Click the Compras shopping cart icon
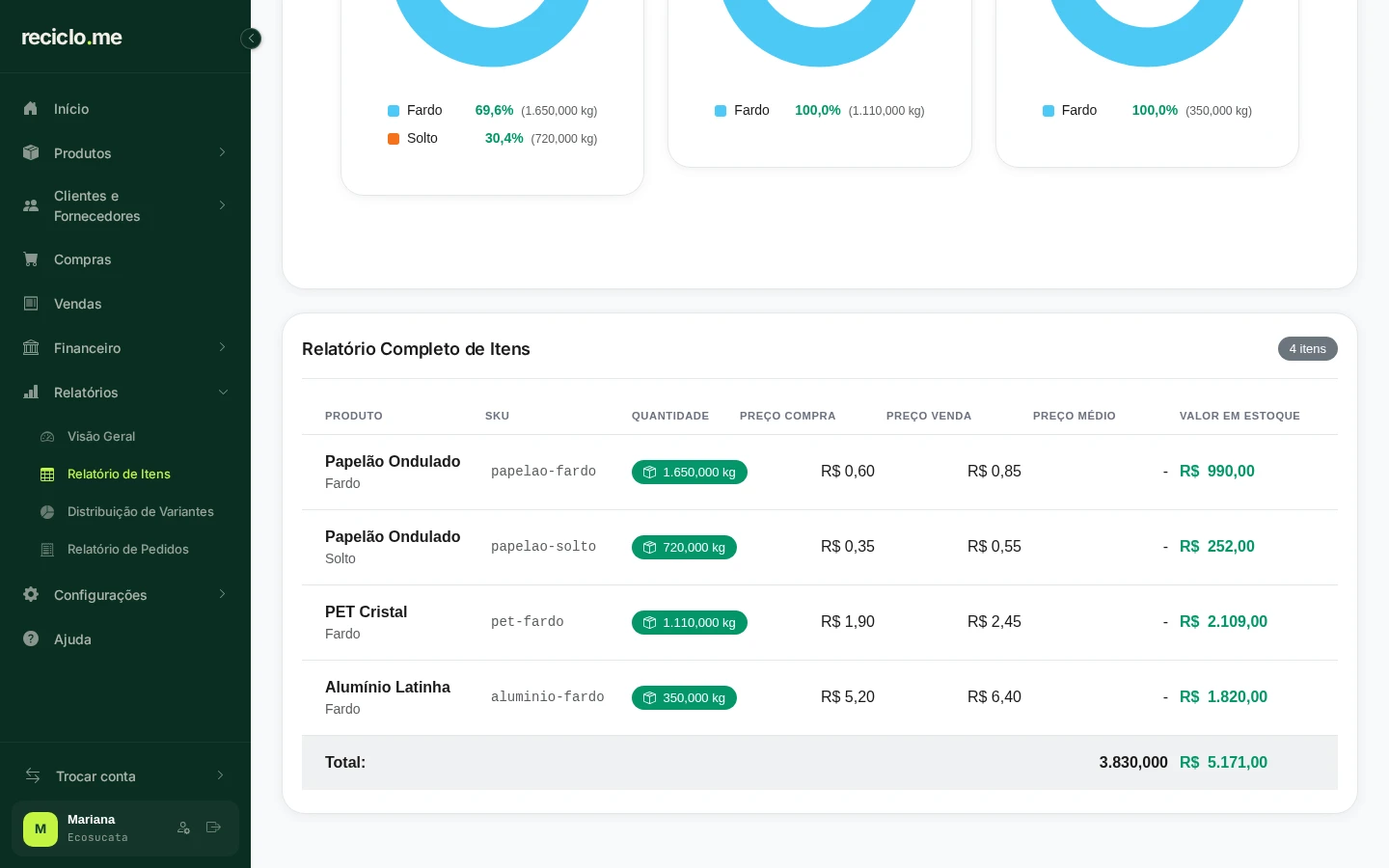Viewport: 1389px width, 868px height. (31, 259)
